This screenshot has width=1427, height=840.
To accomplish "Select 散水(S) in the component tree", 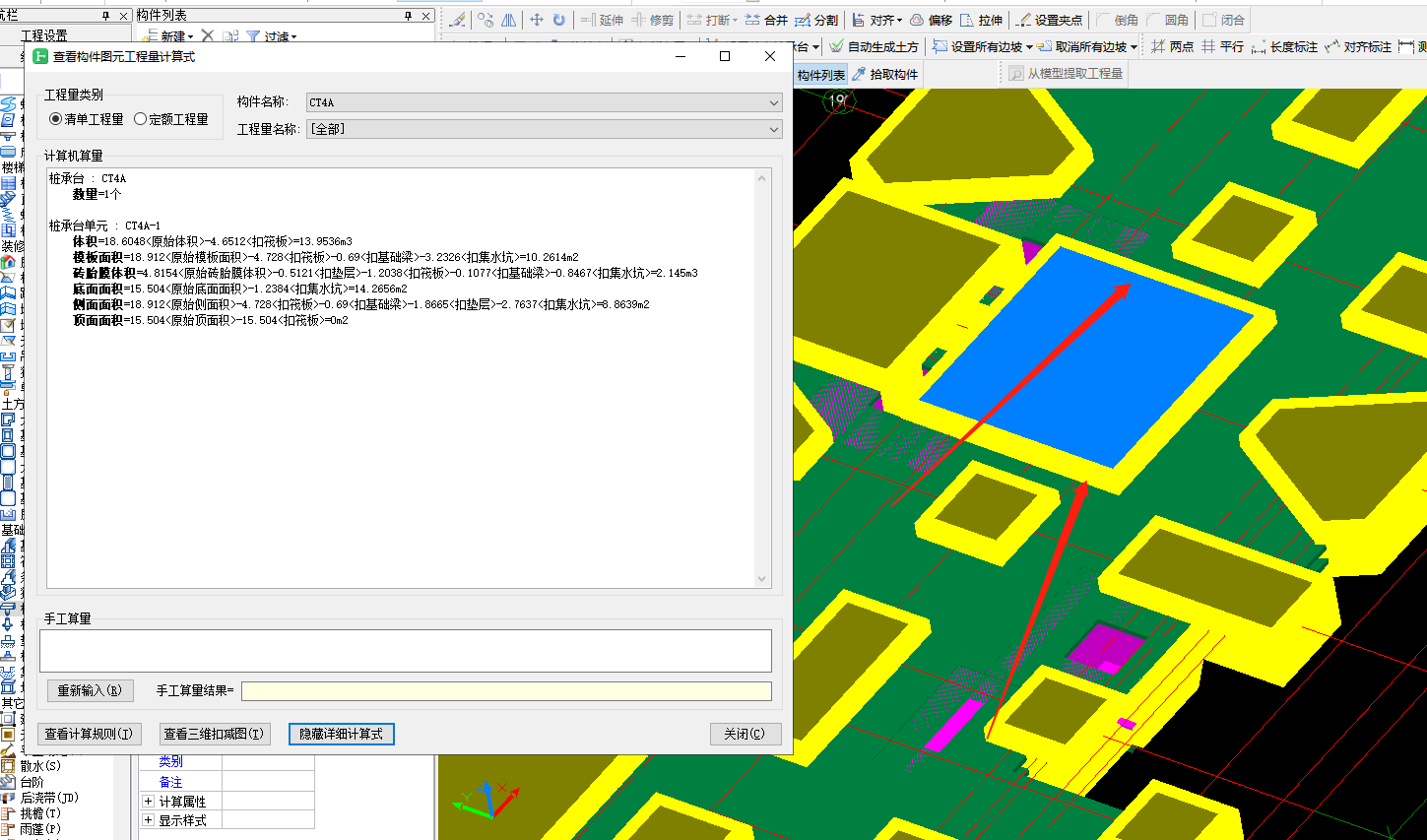I will (40, 766).
